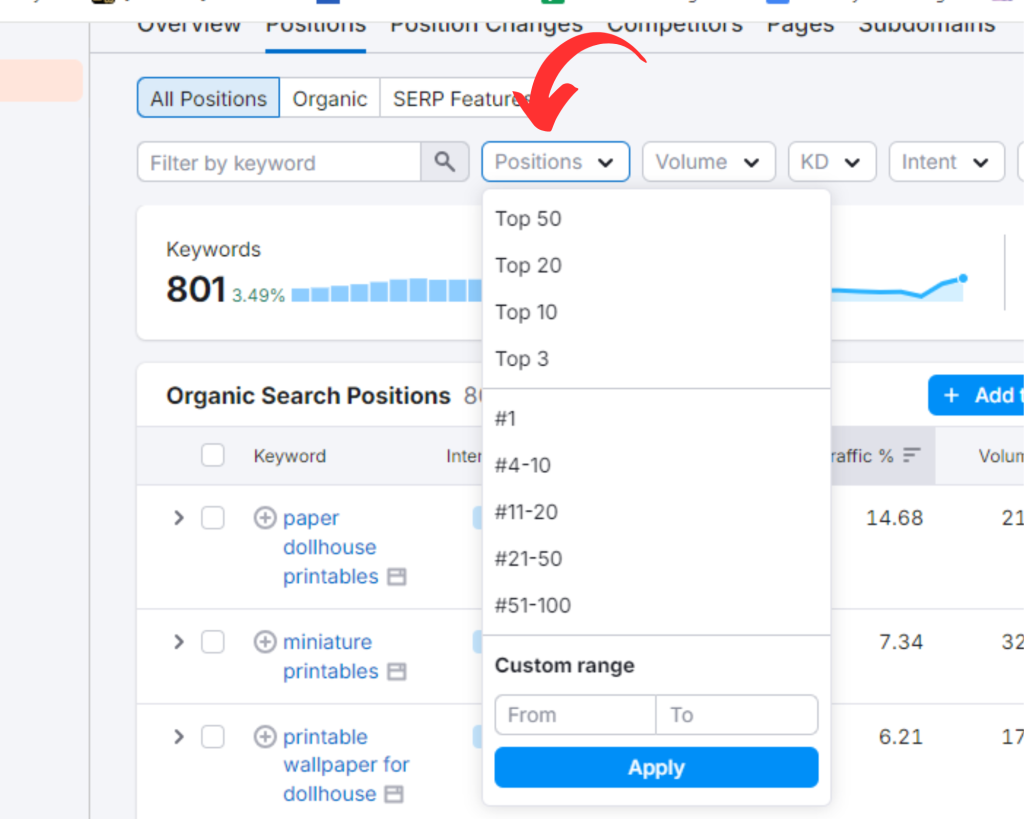Image resolution: width=1024 pixels, height=819 pixels.
Task: Open the KD filter dropdown
Action: (x=831, y=162)
